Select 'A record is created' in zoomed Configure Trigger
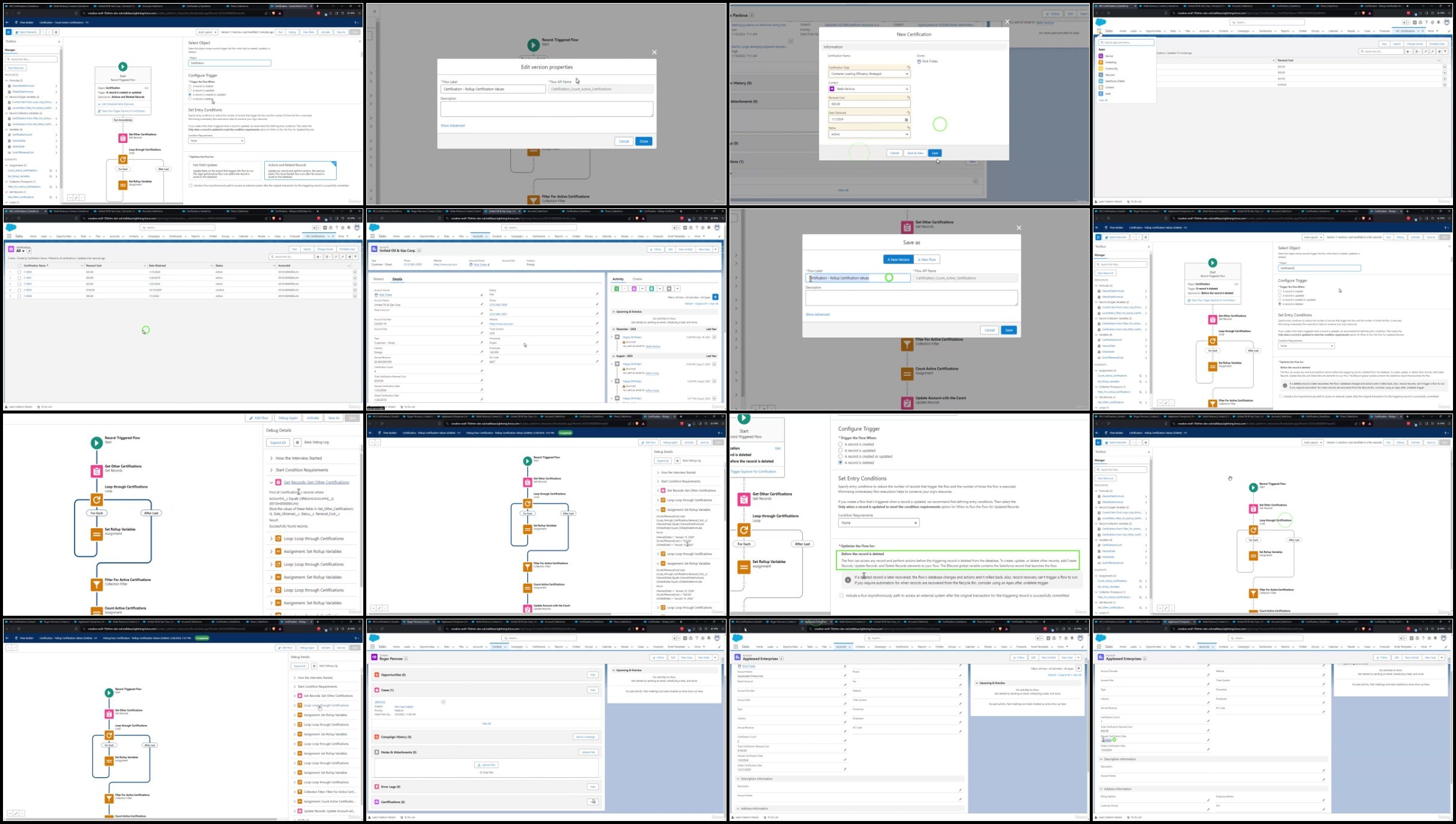Image resolution: width=1456 pixels, height=824 pixels. pyautogui.click(x=841, y=444)
